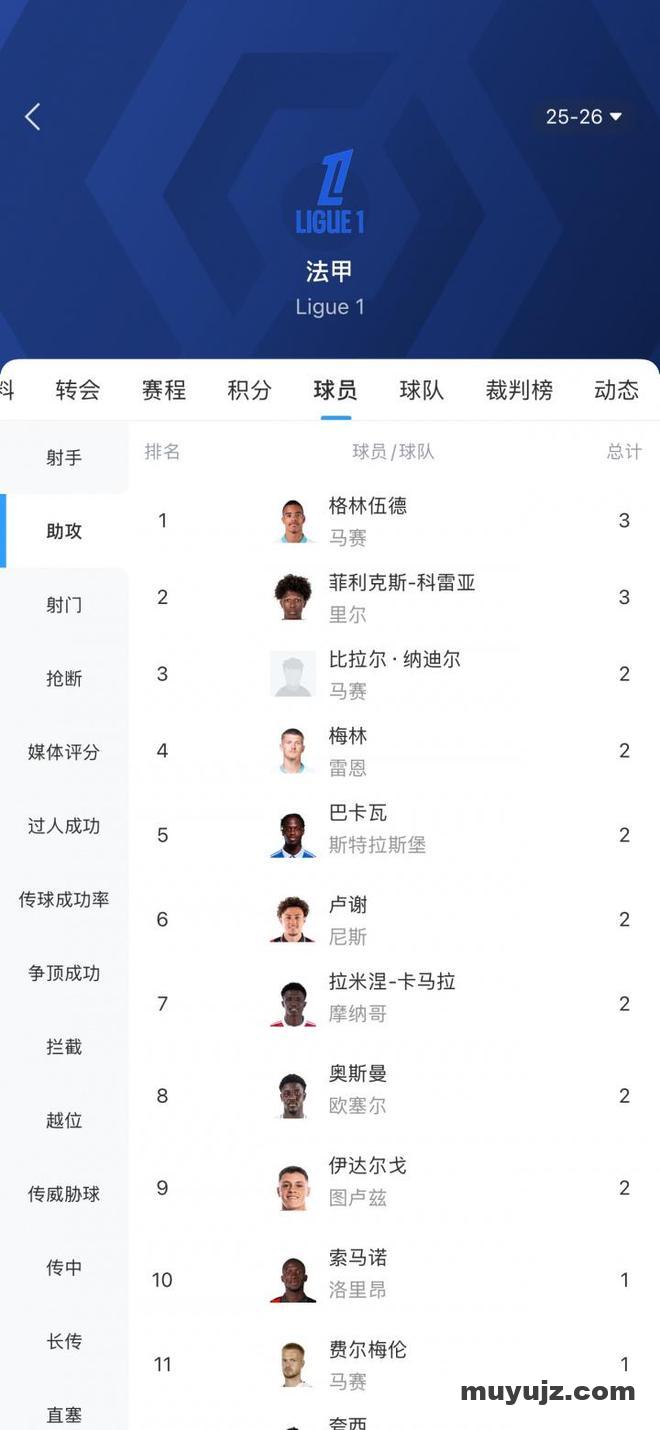Tap placeholder avatar for 比拉尔·纳迪尔
The image size is (660, 1430).
coord(293,674)
